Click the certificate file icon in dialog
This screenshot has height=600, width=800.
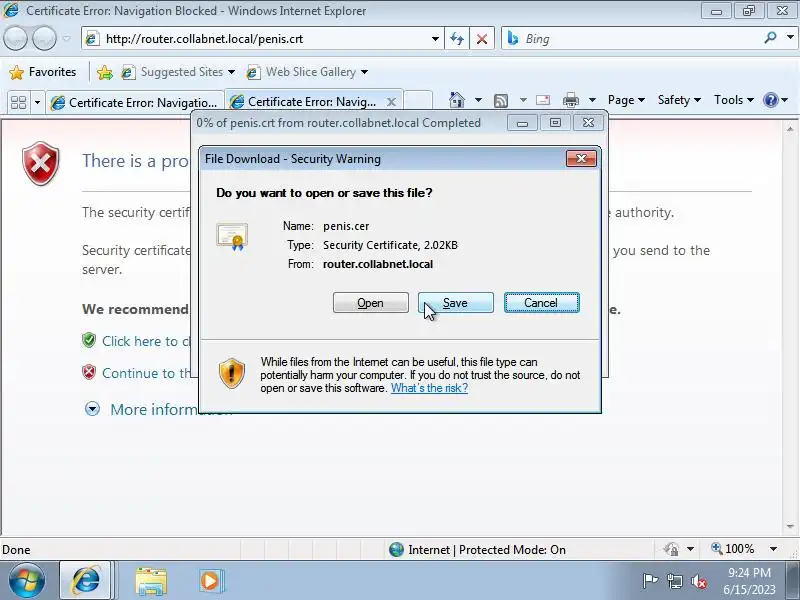click(232, 236)
